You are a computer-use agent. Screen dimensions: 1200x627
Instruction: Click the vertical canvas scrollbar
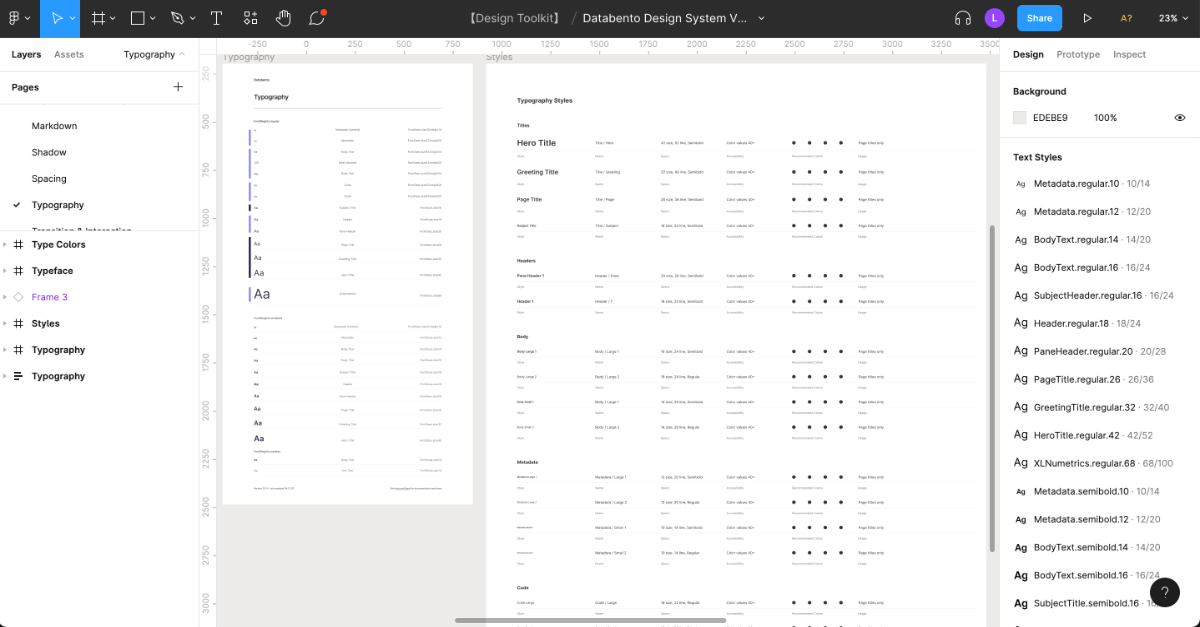point(992,388)
